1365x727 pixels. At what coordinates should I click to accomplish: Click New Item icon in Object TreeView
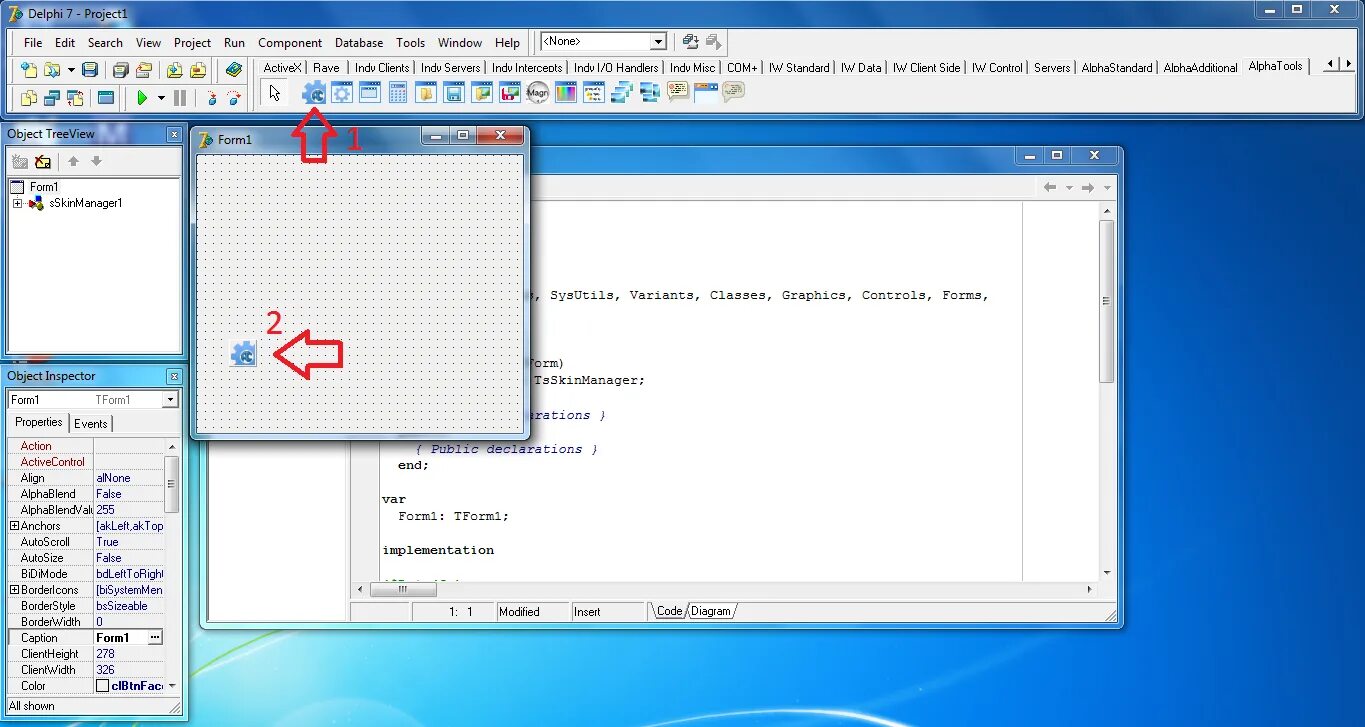[20, 162]
